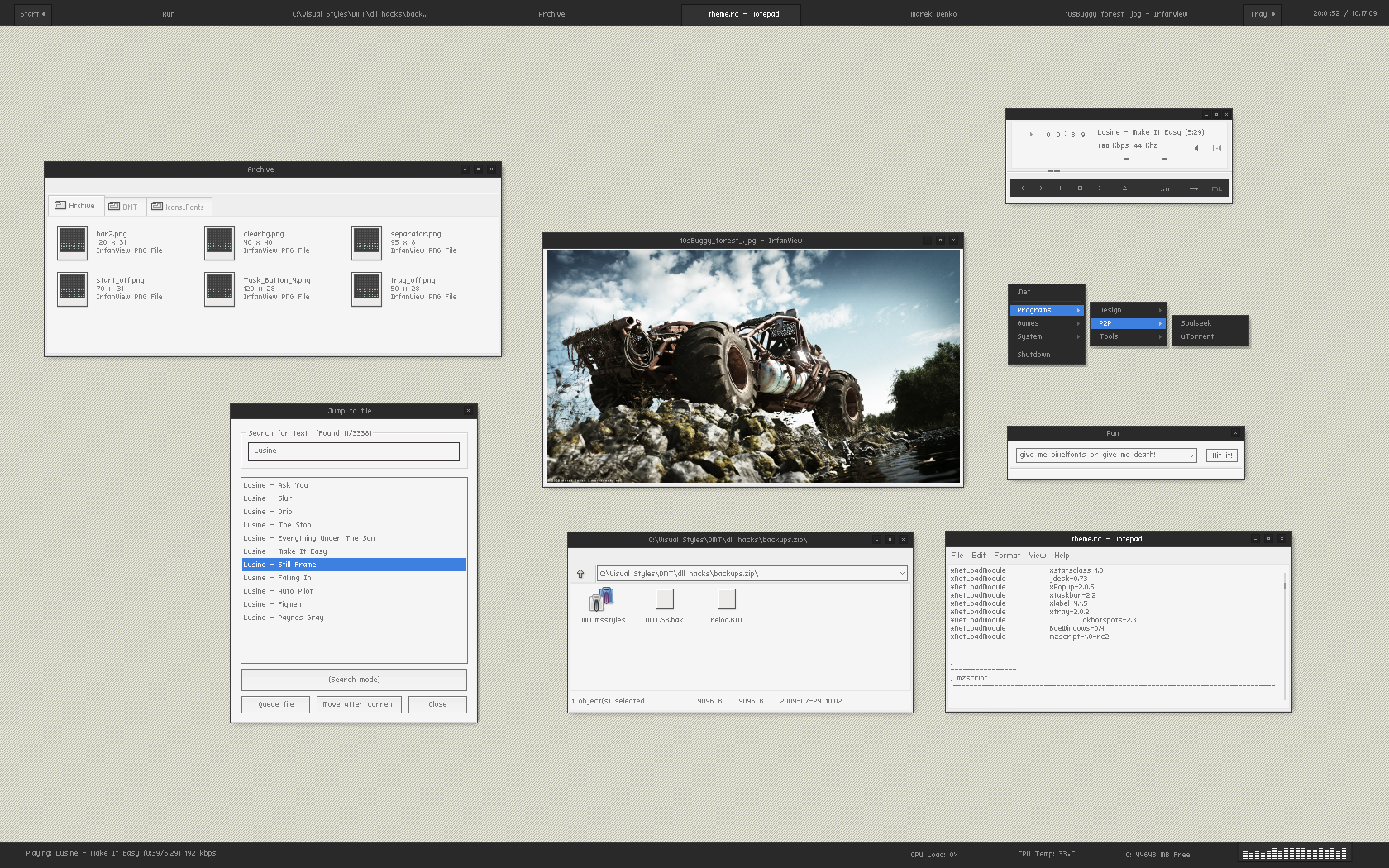
Task: Click the volume slider handle under Kbps
Action: [1126, 159]
